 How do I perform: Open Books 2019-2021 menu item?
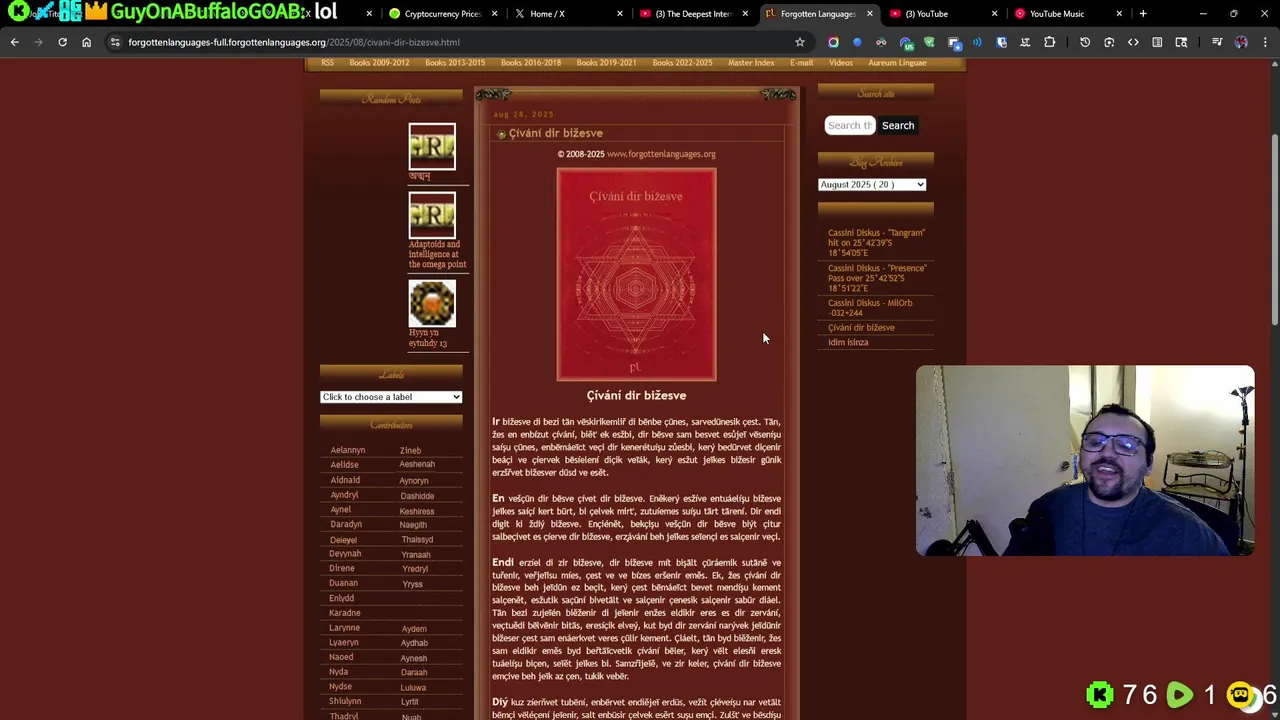coord(607,62)
